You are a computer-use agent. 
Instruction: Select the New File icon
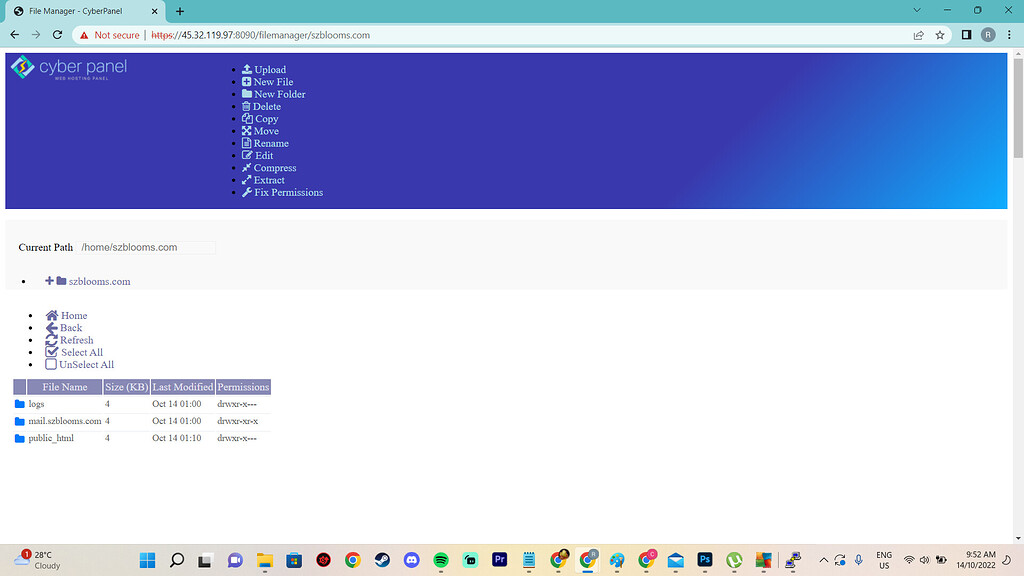pyautogui.click(x=247, y=81)
